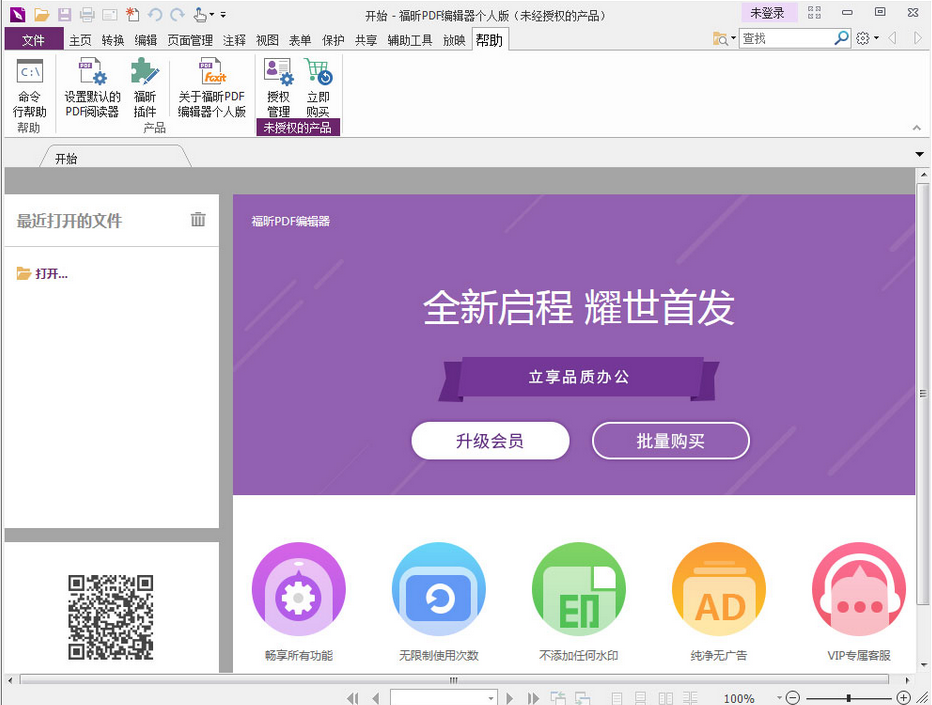
Task: Switch to the 主页 tab
Action: pyautogui.click(x=80, y=40)
